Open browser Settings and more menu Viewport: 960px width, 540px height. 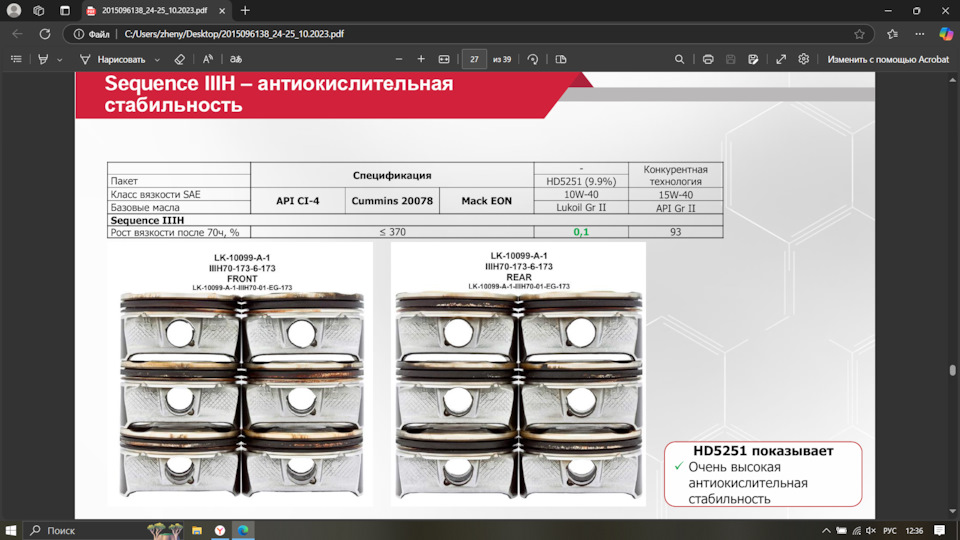920,34
